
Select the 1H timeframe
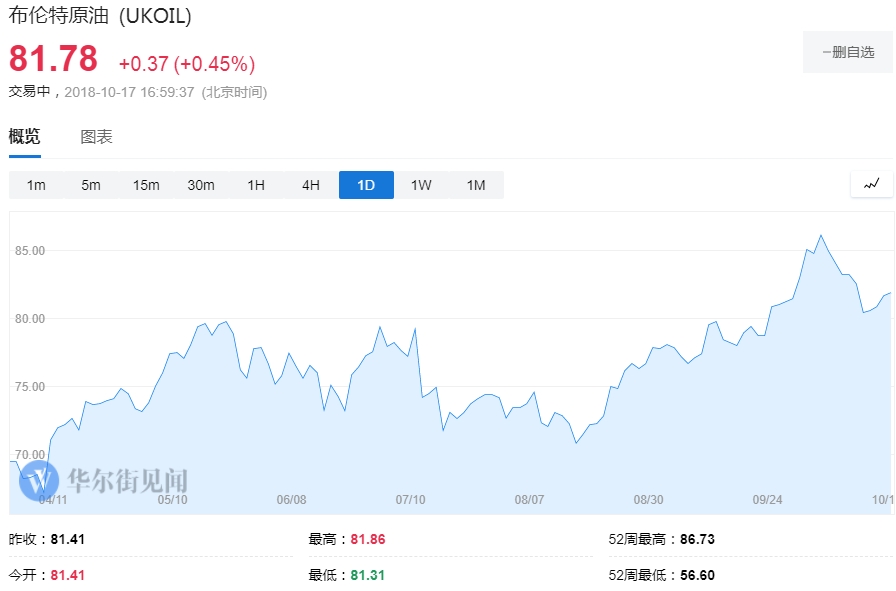point(256,185)
